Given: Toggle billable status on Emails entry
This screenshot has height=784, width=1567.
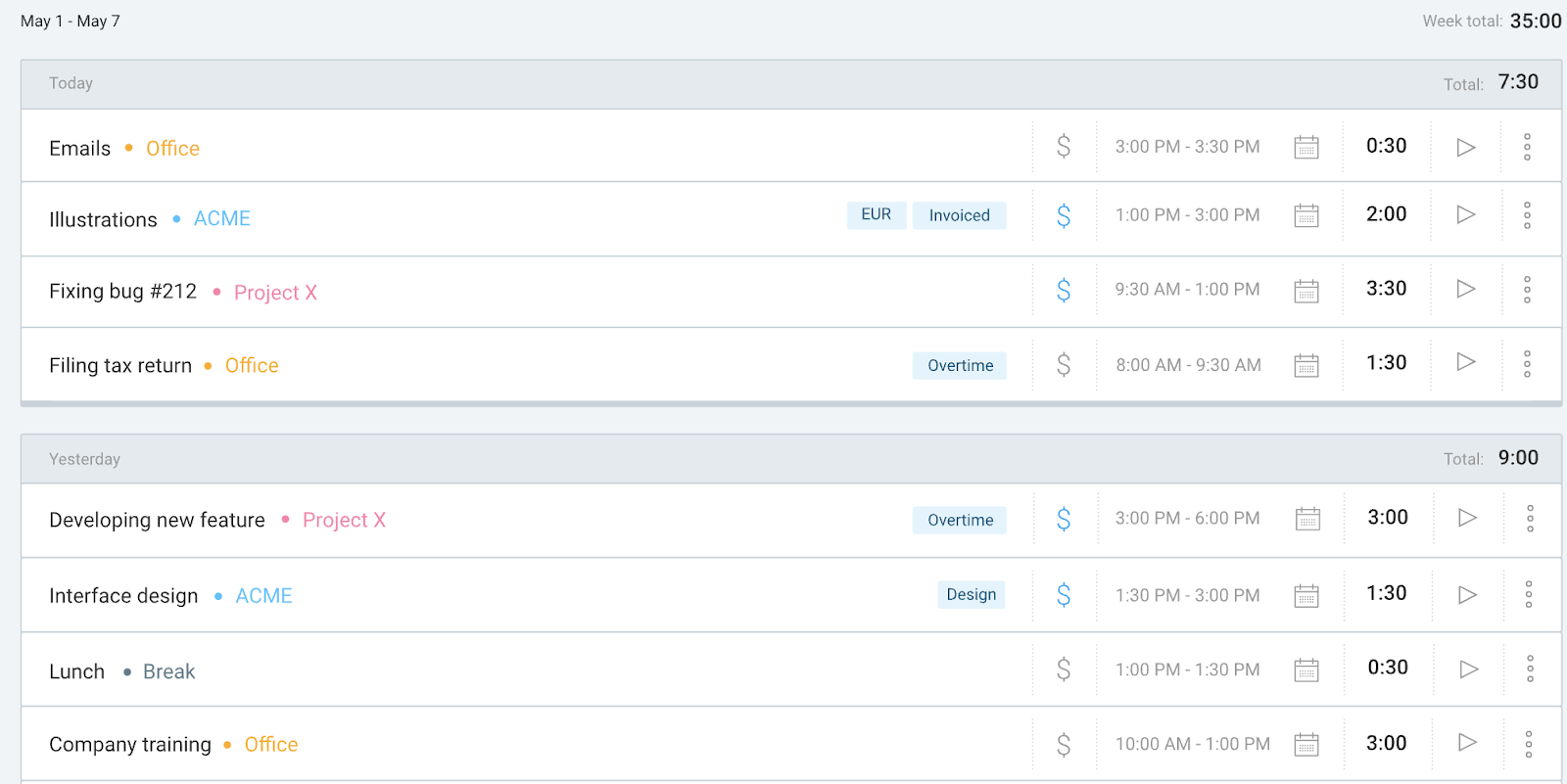Looking at the screenshot, I should tap(1064, 147).
